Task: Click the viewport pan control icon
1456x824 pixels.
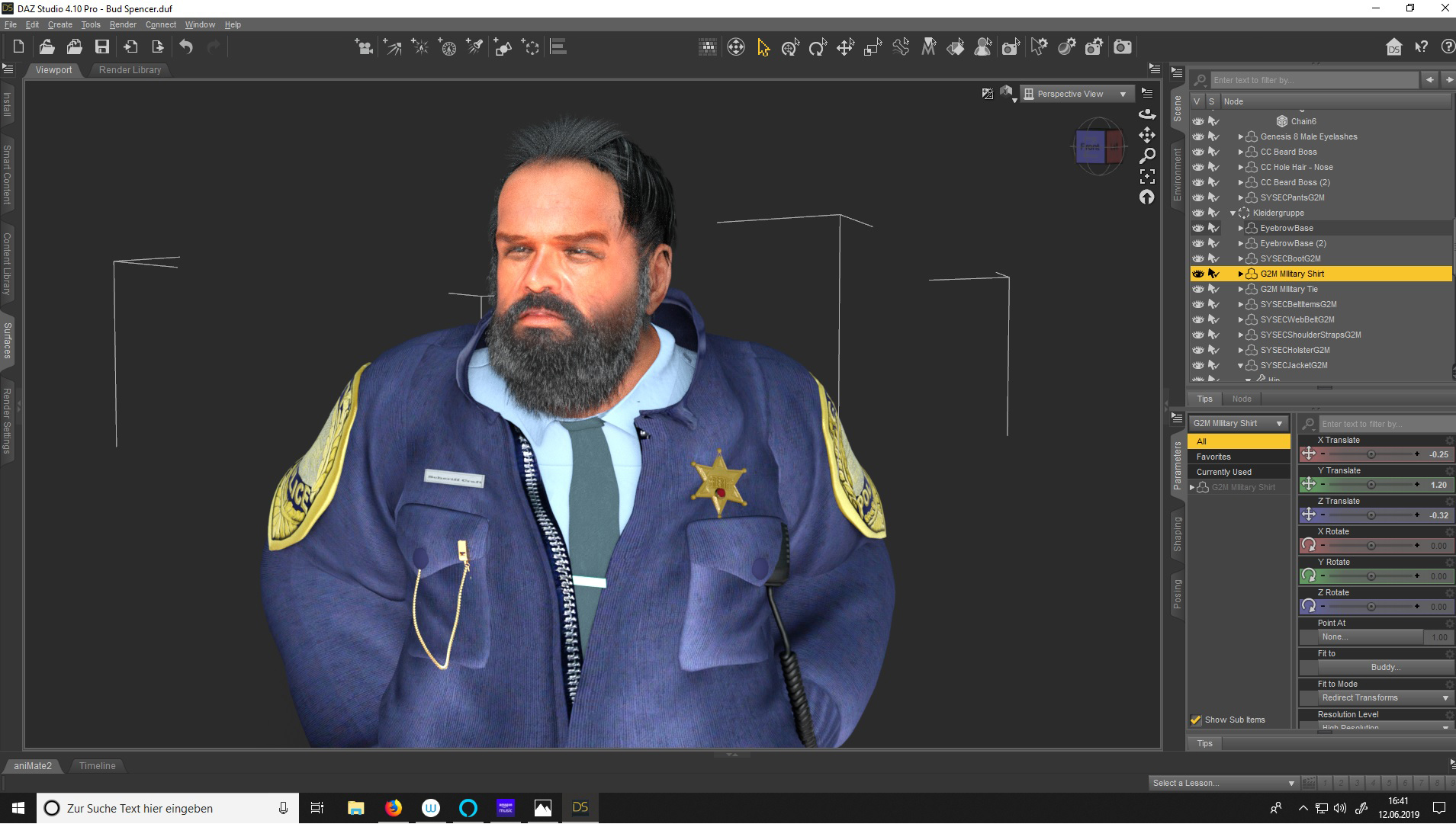Action: tap(1147, 135)
